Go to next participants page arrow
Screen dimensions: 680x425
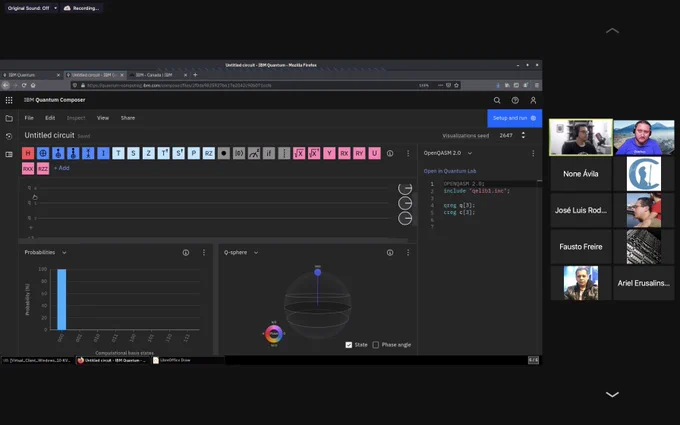coord(612,394)
